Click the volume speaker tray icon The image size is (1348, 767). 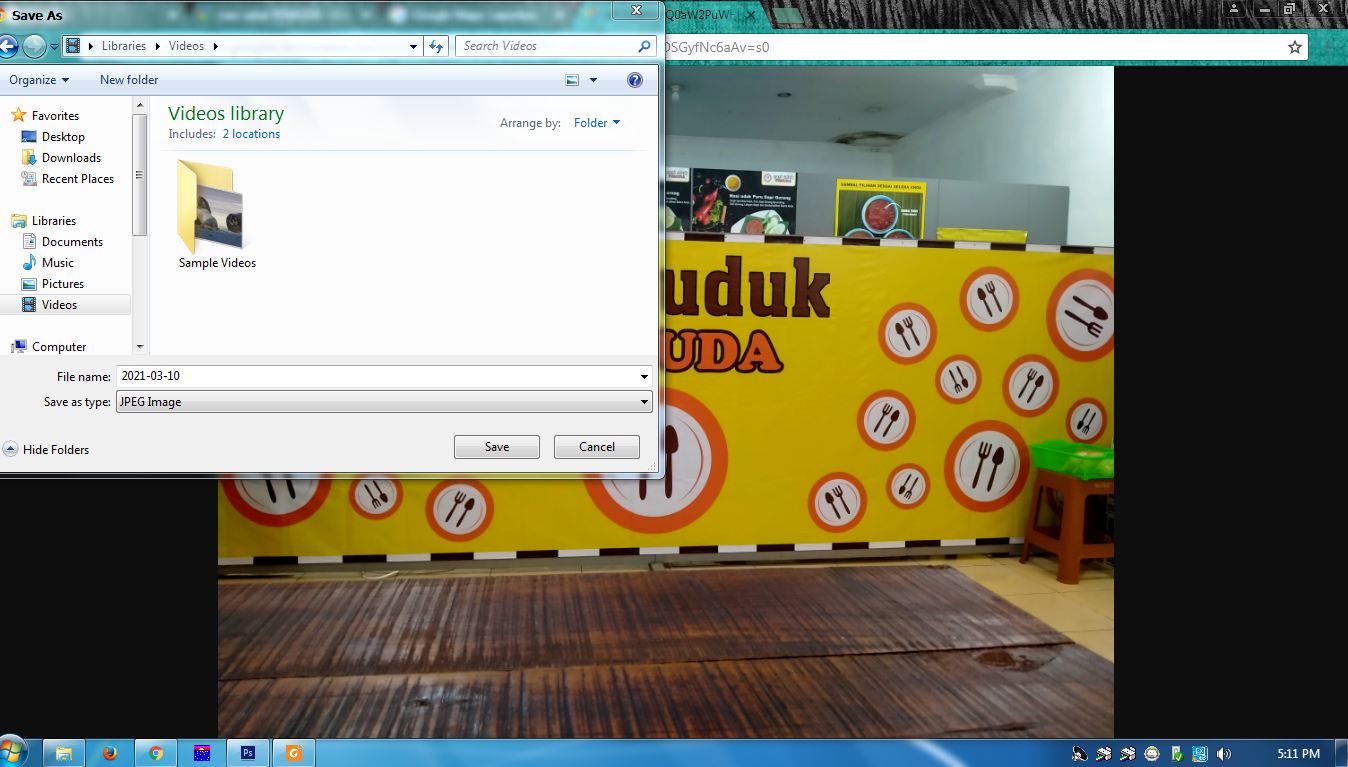point(1224,754)
